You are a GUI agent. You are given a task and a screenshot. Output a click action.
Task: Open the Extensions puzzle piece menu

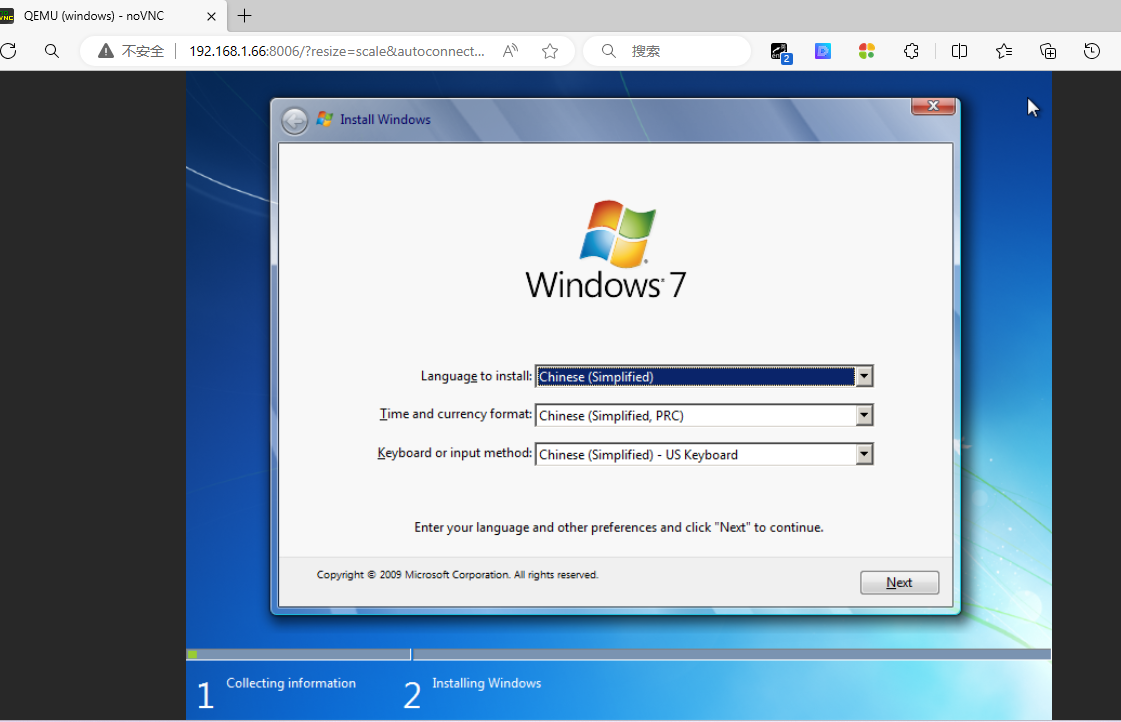(911, 51)
